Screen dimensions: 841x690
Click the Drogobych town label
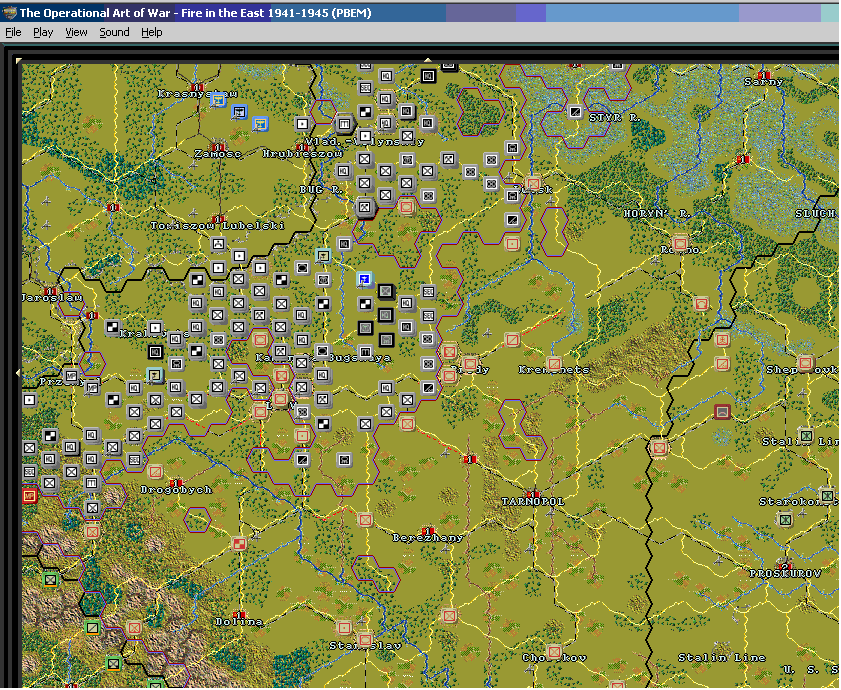pos(176,489)
